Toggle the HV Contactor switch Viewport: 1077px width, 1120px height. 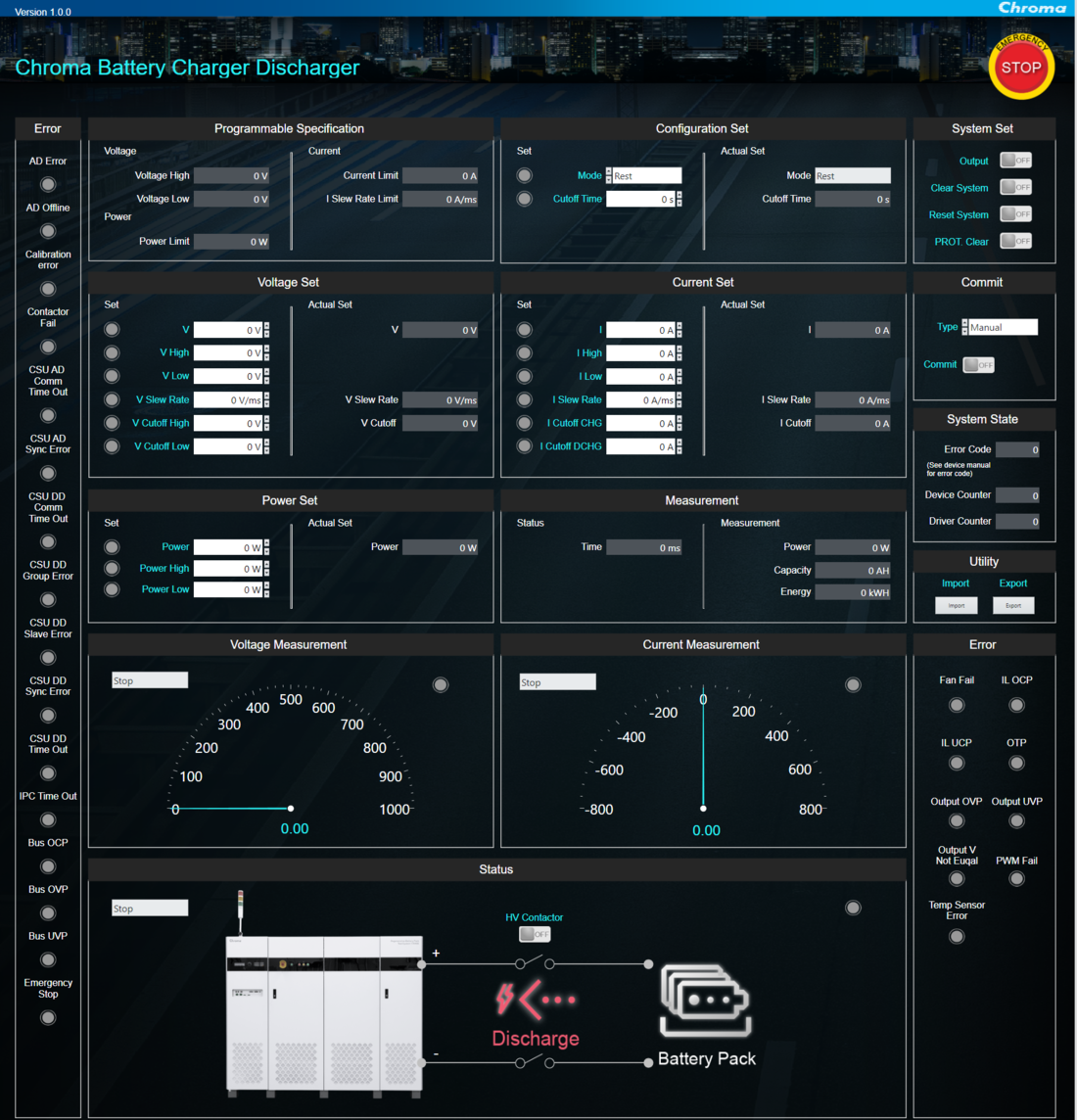tap(535, 934)
